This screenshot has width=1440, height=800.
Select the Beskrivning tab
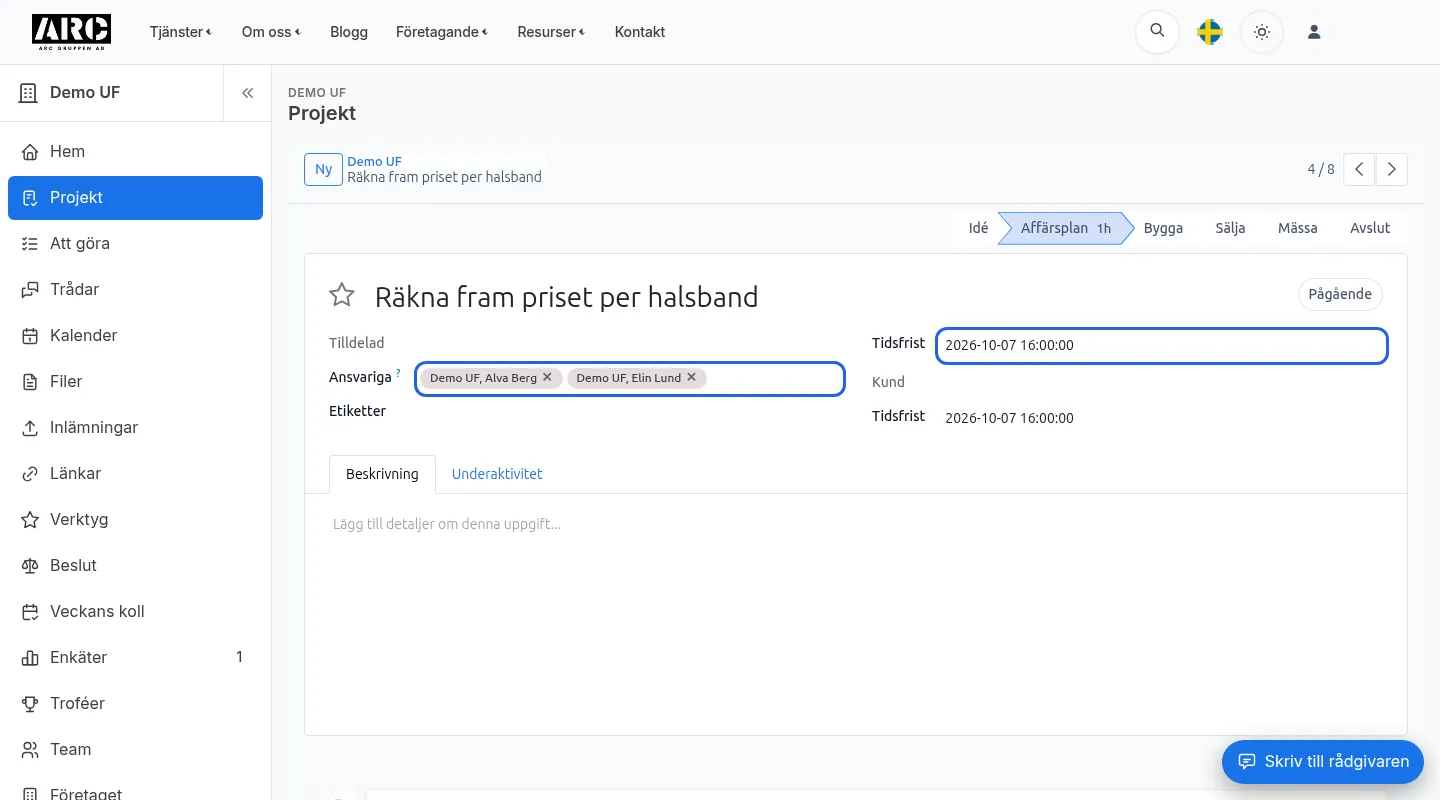click(382, 474)
